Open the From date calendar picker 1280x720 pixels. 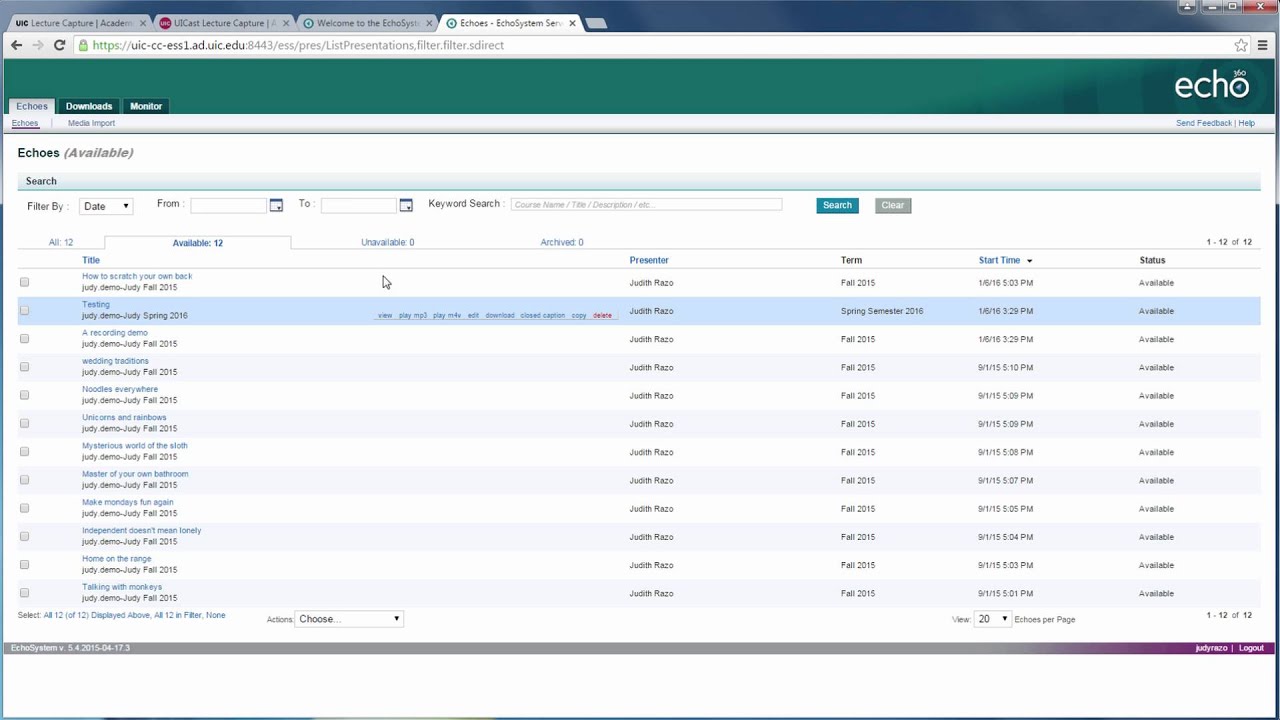point(276,205)
